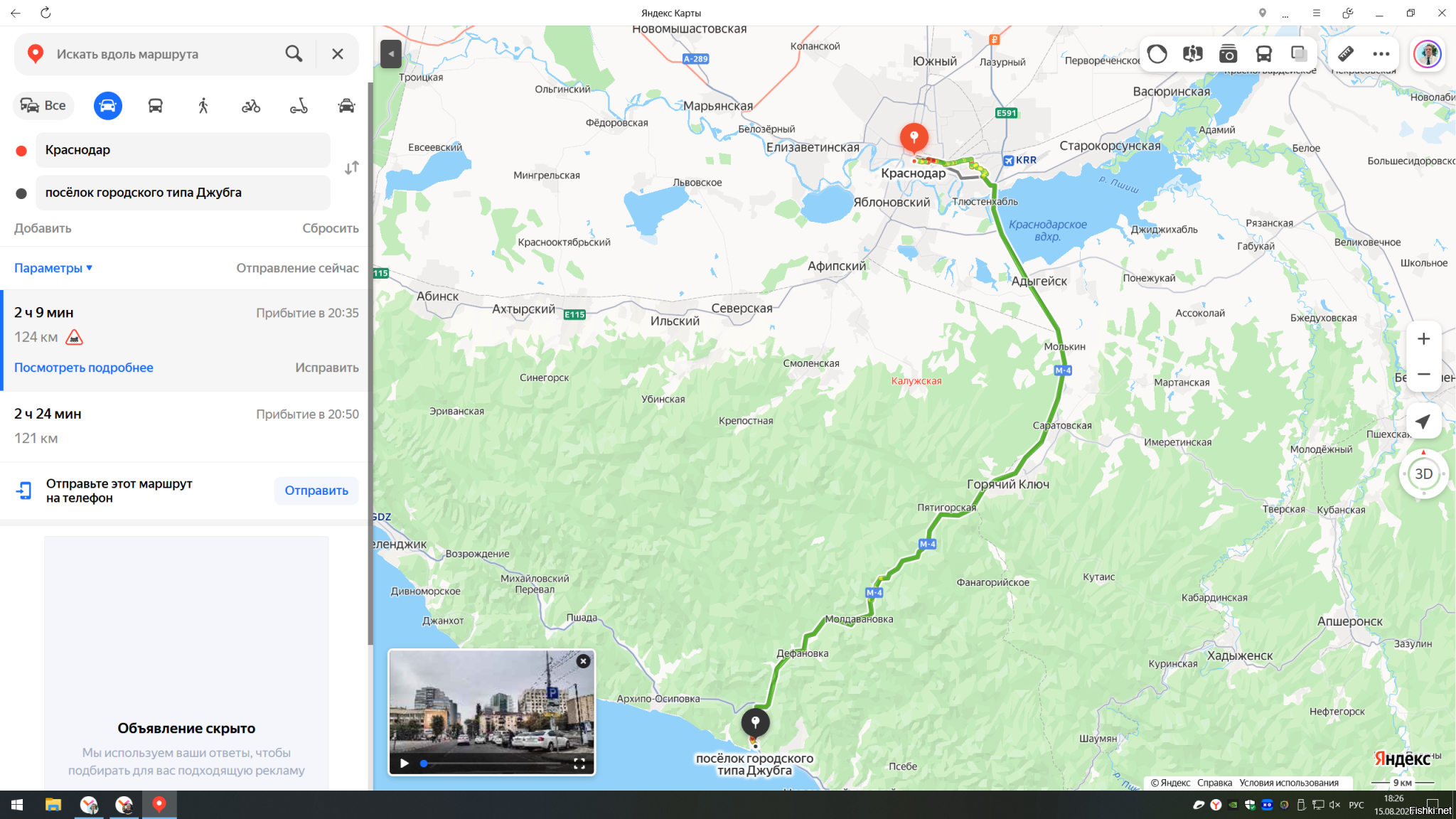The image size is (1456, 819).
Task: Toggle moving public transport layer
Action: 1263,54
